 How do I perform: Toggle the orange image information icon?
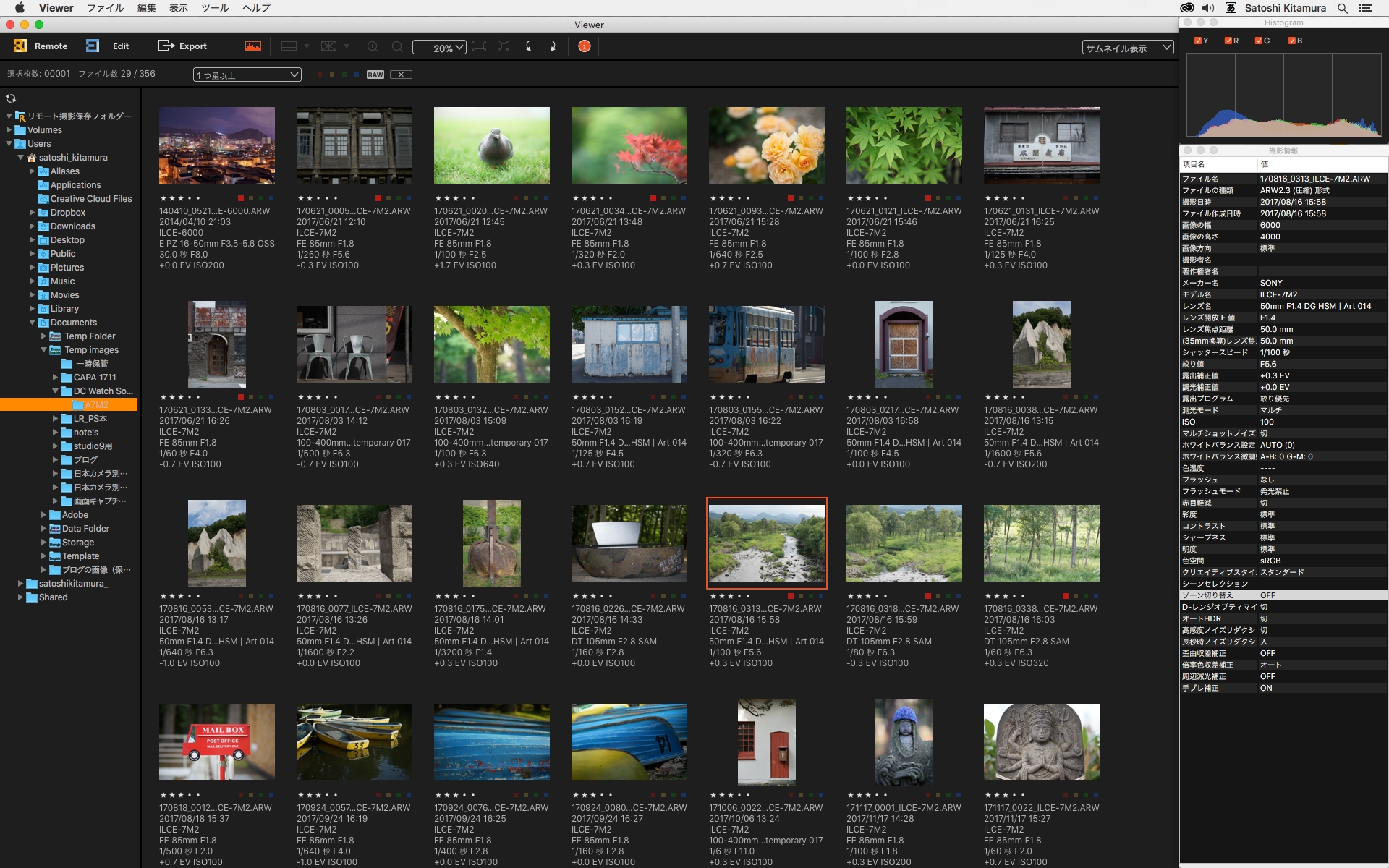point(585,46)
